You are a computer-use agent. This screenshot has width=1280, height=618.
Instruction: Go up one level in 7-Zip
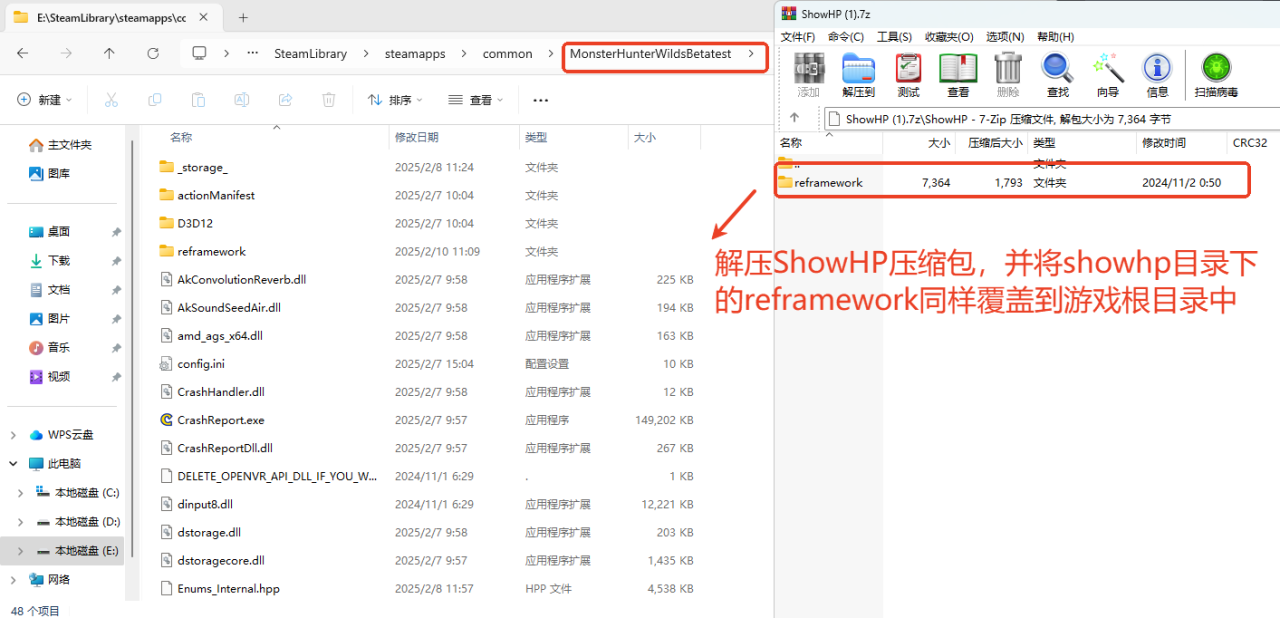point(795,118)
